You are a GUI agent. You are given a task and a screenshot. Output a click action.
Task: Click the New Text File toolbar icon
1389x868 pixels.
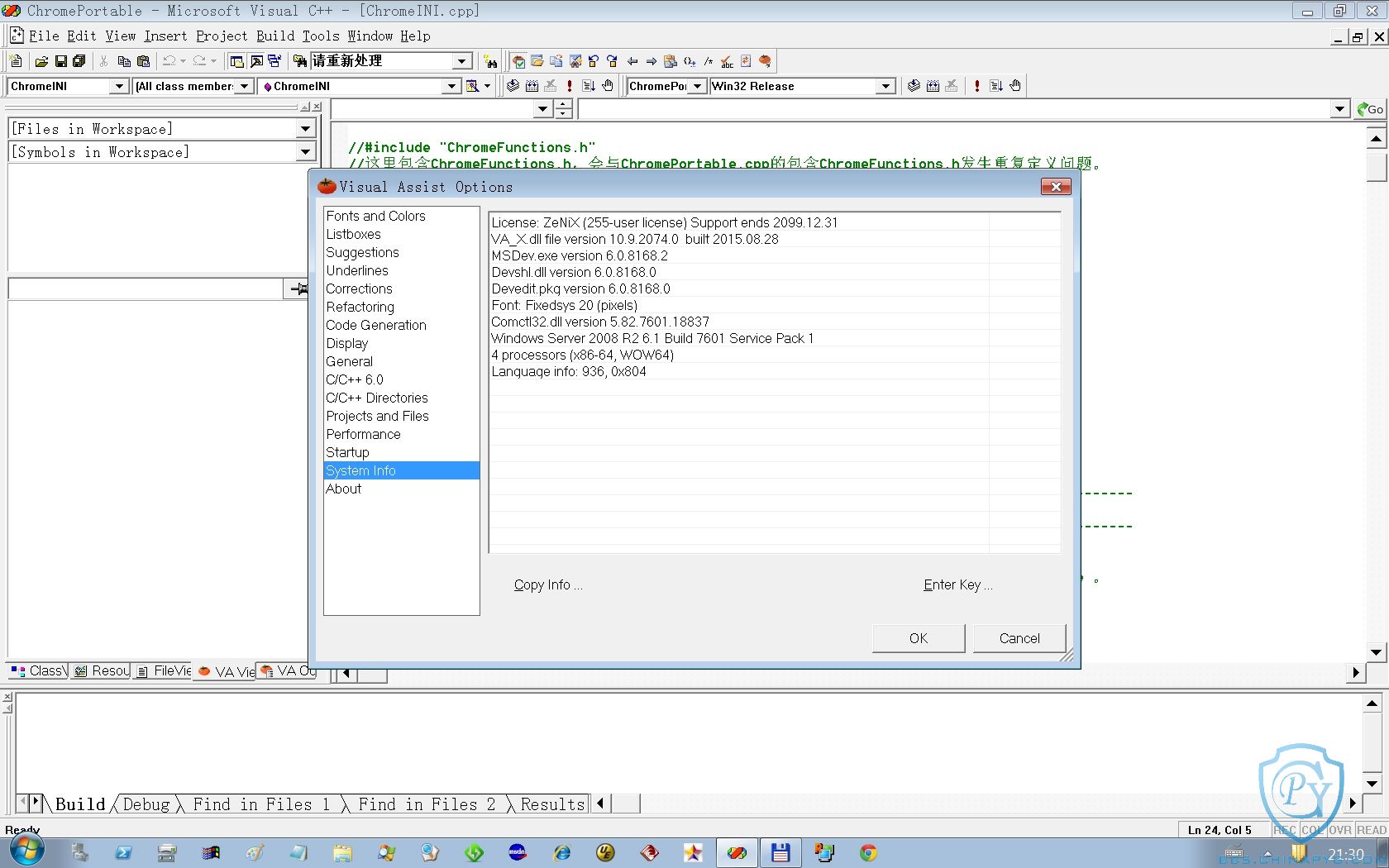coord(16,61)
